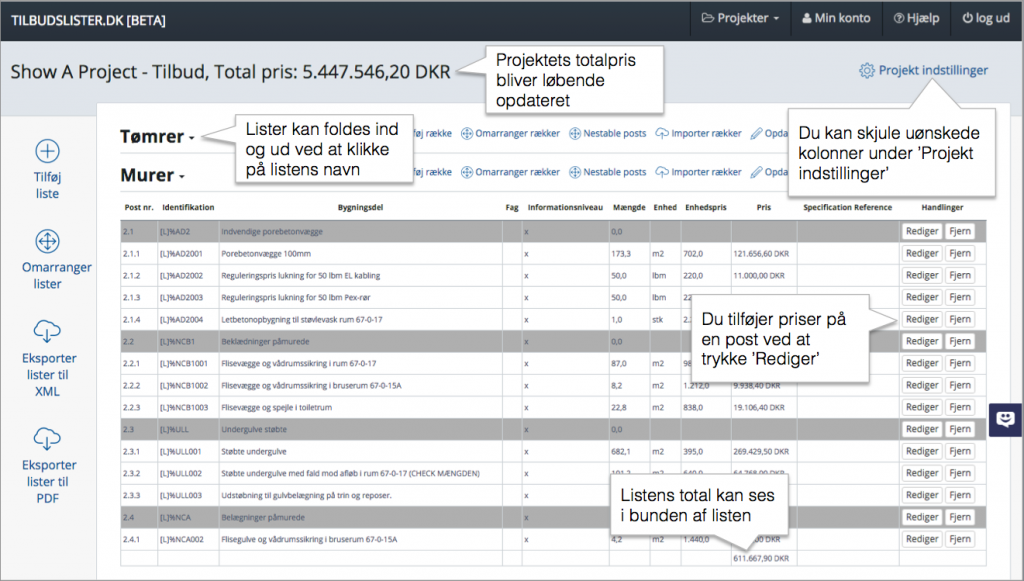Image resolution: width=1024 pixels, height=581 pixels.
Task: Click Fjern for row 2.3.2
Action: point(960,473)
